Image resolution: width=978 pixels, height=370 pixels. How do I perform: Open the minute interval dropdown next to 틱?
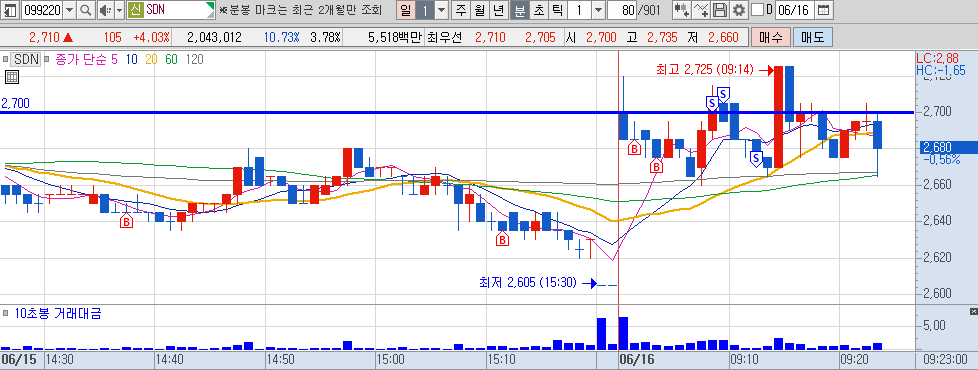click(598, 10)
